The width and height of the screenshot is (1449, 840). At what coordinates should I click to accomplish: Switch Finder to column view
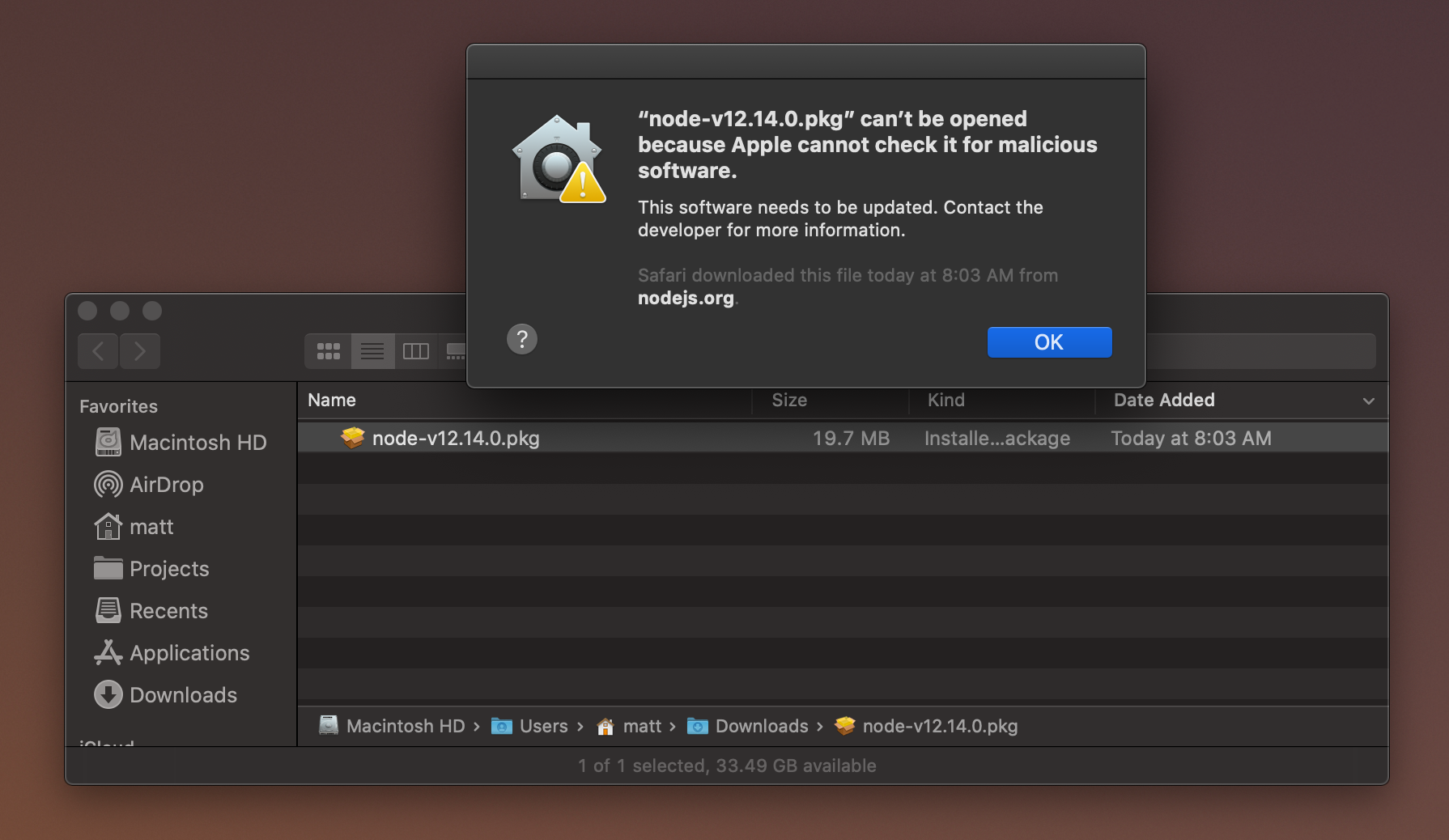tap(416, 351)
